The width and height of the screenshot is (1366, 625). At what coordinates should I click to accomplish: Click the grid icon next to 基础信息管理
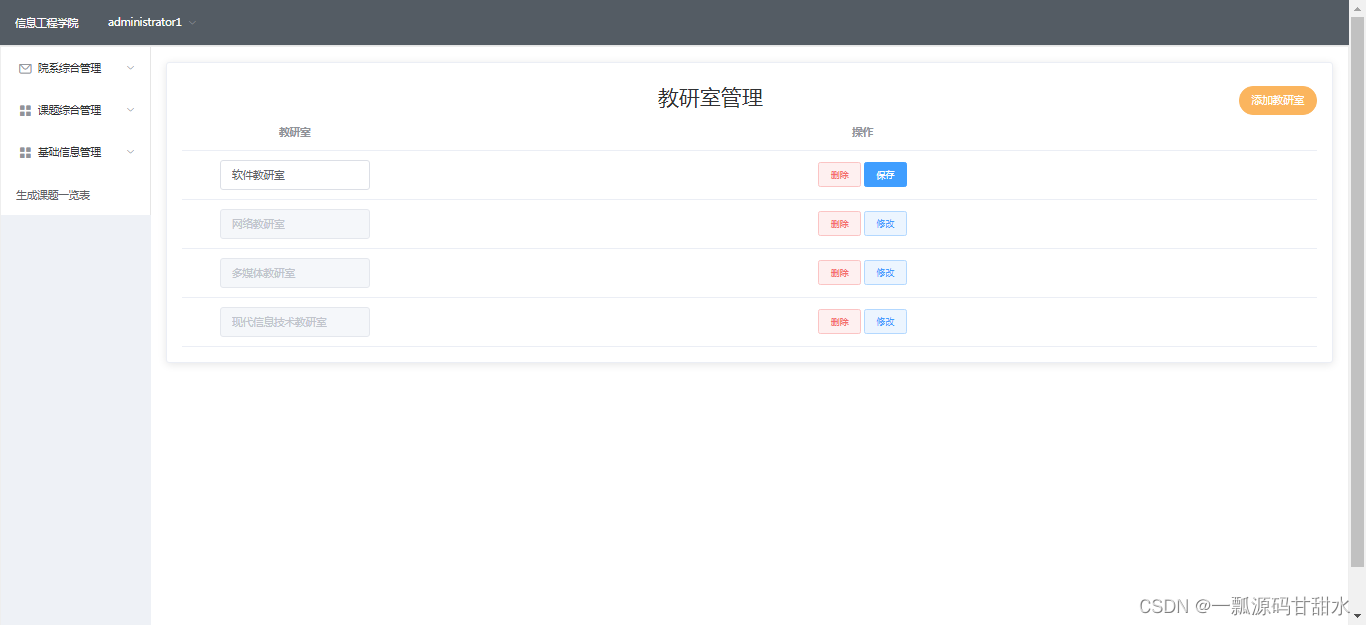pos(24,152)
